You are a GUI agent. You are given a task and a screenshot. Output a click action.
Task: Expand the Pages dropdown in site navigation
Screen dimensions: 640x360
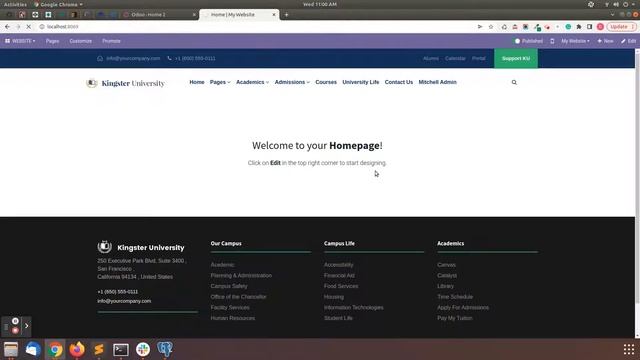(x=220, y=82)
